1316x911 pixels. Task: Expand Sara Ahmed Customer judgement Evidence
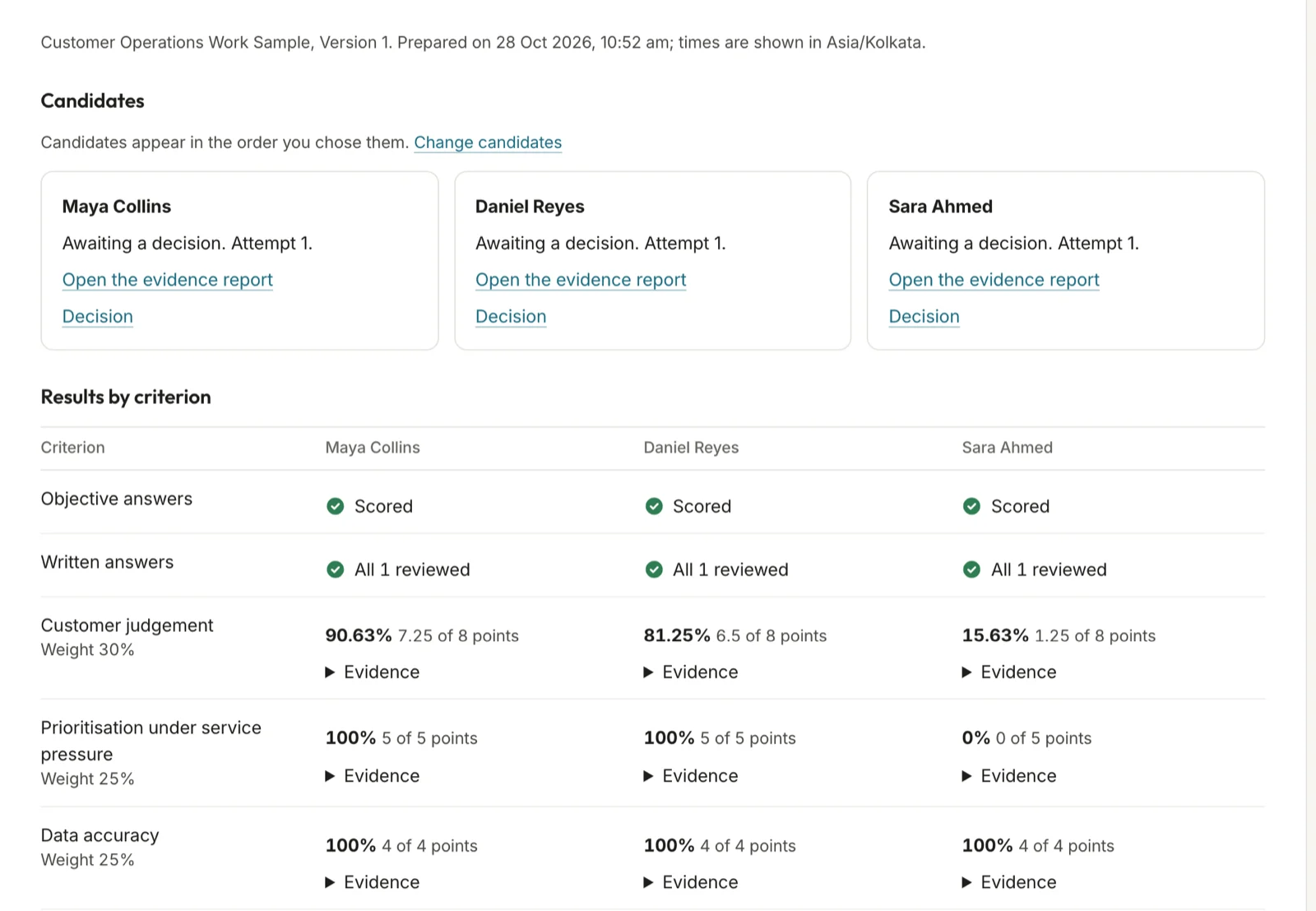(1009, 672)
